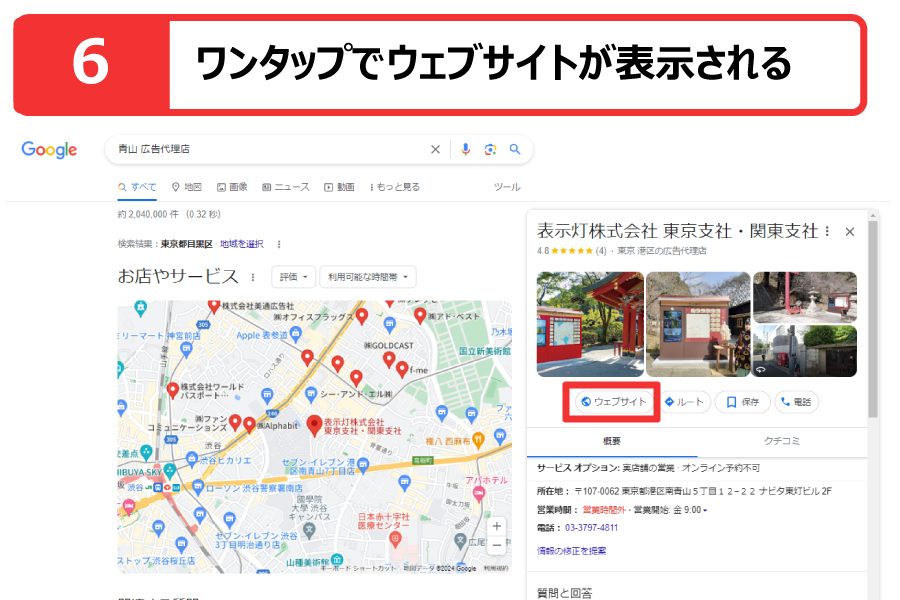Image resolution: width=900 pixels, height=600 pixels.
Task: Switch to the 地図 tab
Action: [187, 187]
